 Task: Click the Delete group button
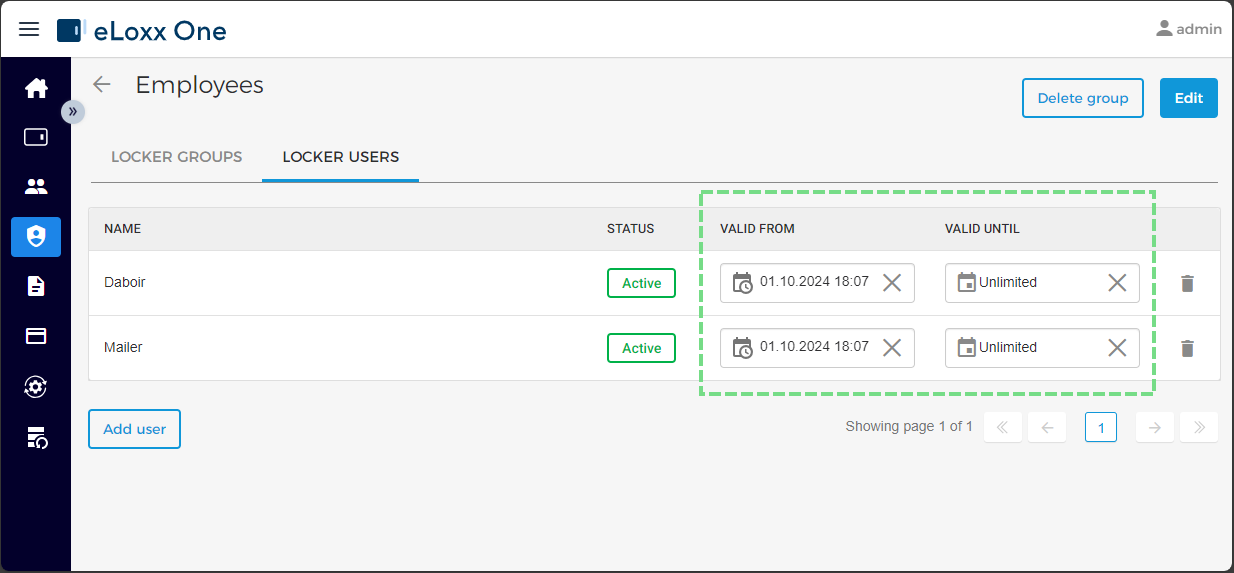[x=1083, y=98]
